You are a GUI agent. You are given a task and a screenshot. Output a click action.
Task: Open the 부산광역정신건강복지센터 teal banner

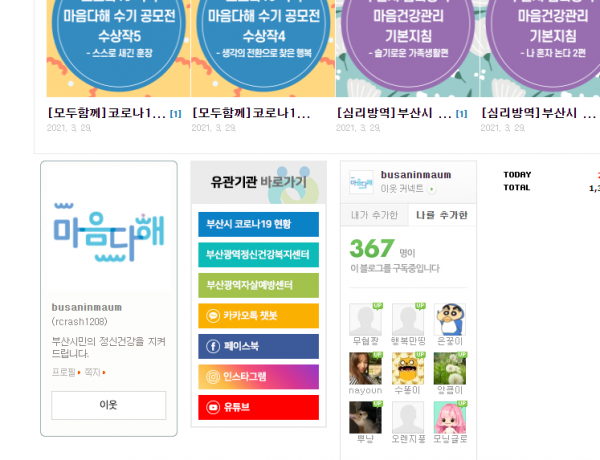258,254
